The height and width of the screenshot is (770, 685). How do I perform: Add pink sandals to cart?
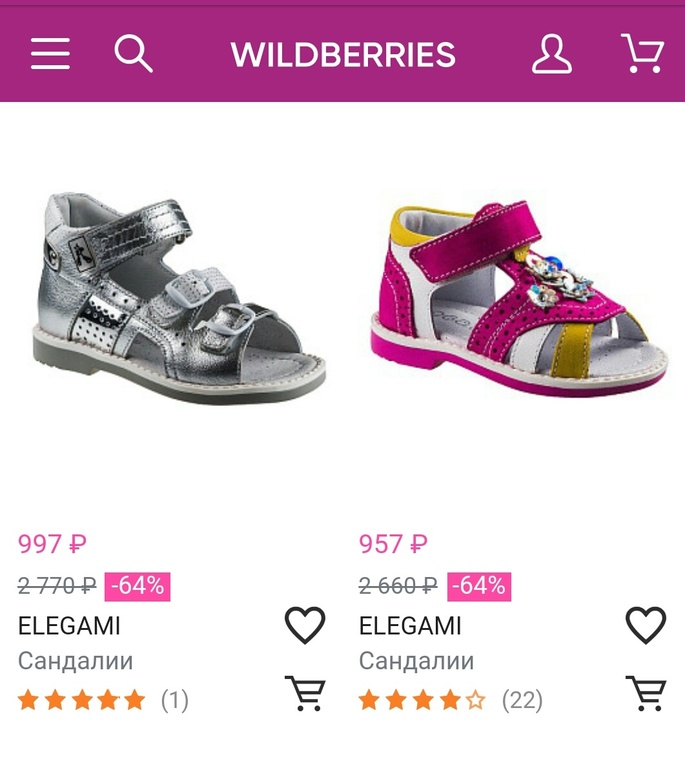(x=646, y=693)
